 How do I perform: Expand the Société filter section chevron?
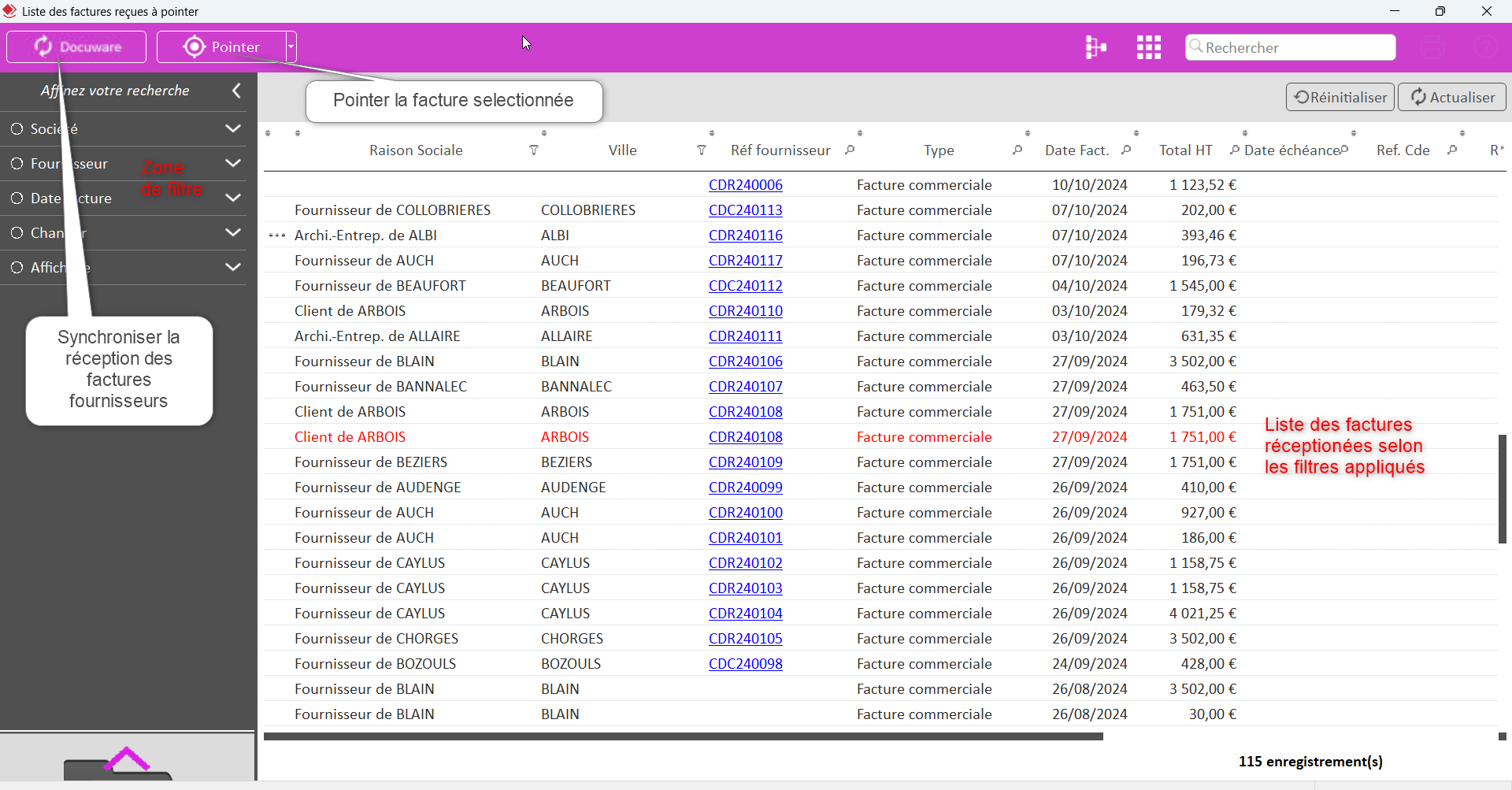233,128
